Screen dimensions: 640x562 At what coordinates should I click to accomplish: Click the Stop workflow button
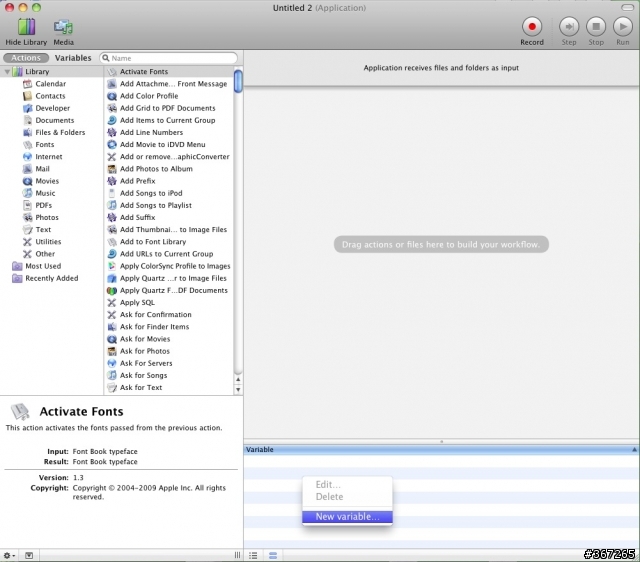[596, 27]
